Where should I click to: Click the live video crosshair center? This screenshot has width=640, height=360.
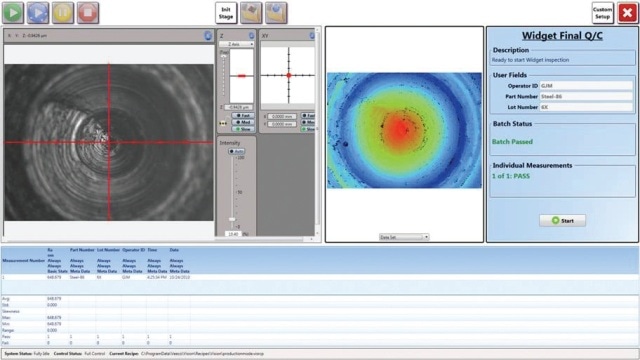tap(109, 142)
